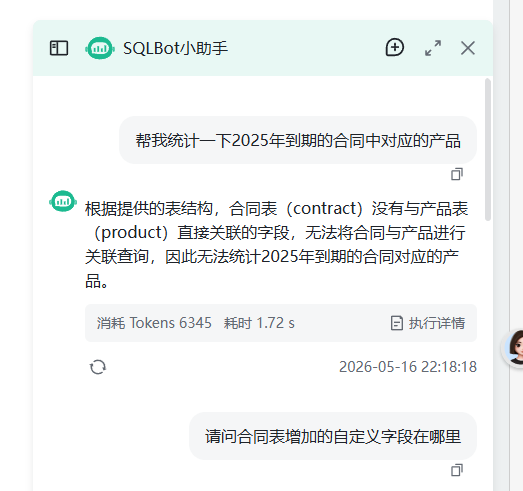Copy the 2025年到期的合同 question message
The height and width of the screenshot is (491, 523).
(x=457, y=174)
